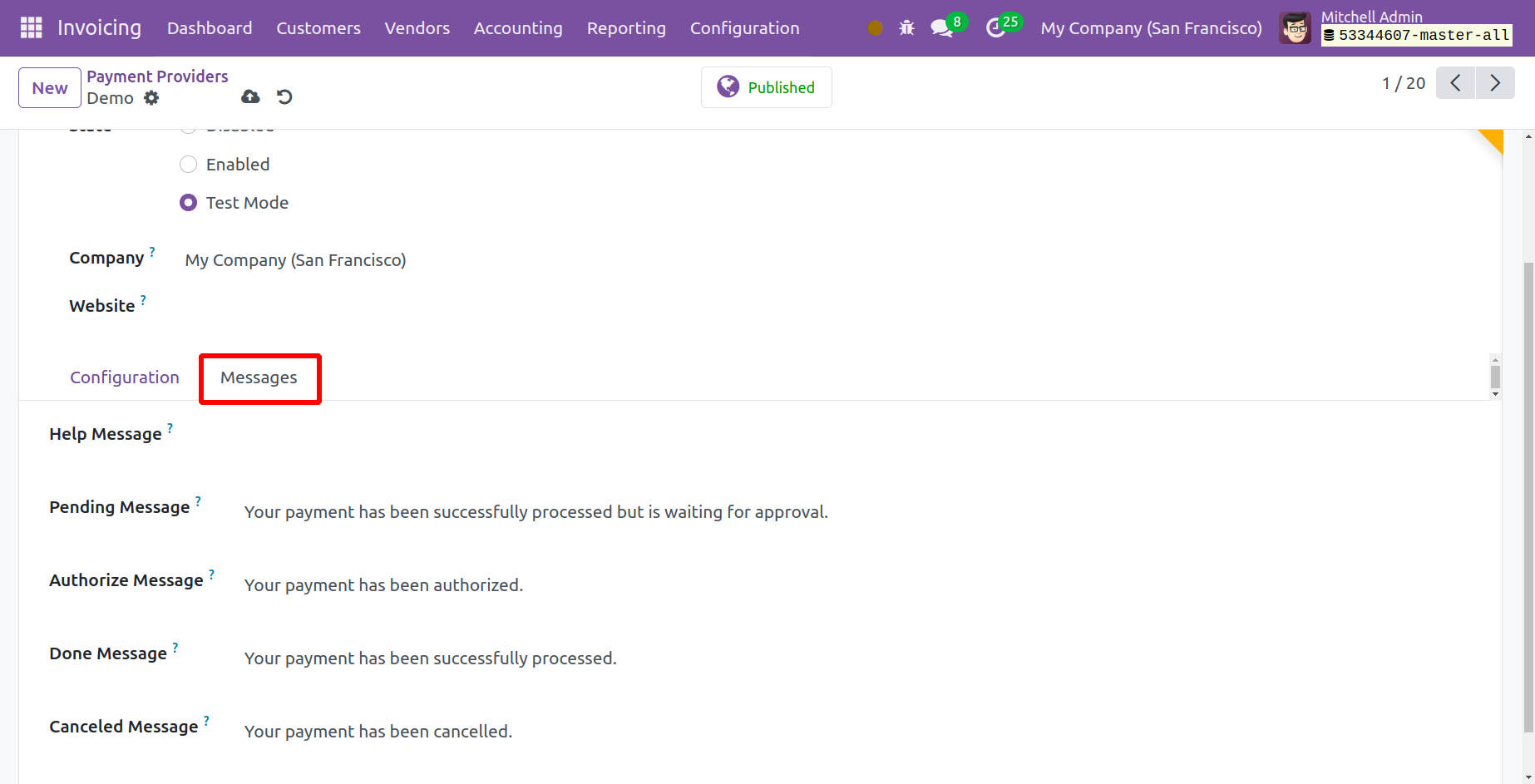
Task: Toggle the Published status button
Action: coord(766,87)
